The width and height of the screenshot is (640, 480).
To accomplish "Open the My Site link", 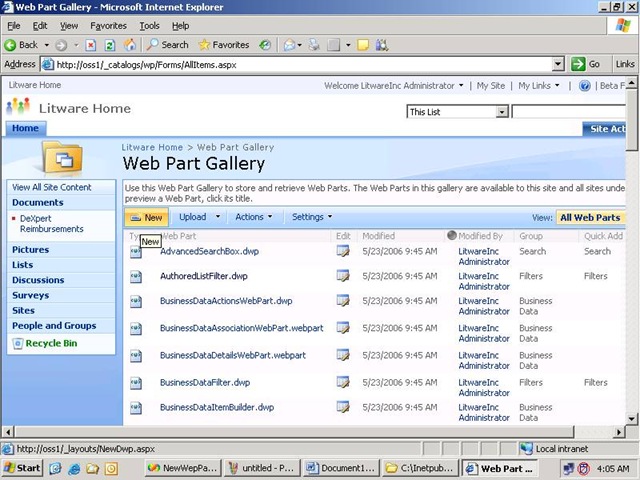I will (491, 86).
